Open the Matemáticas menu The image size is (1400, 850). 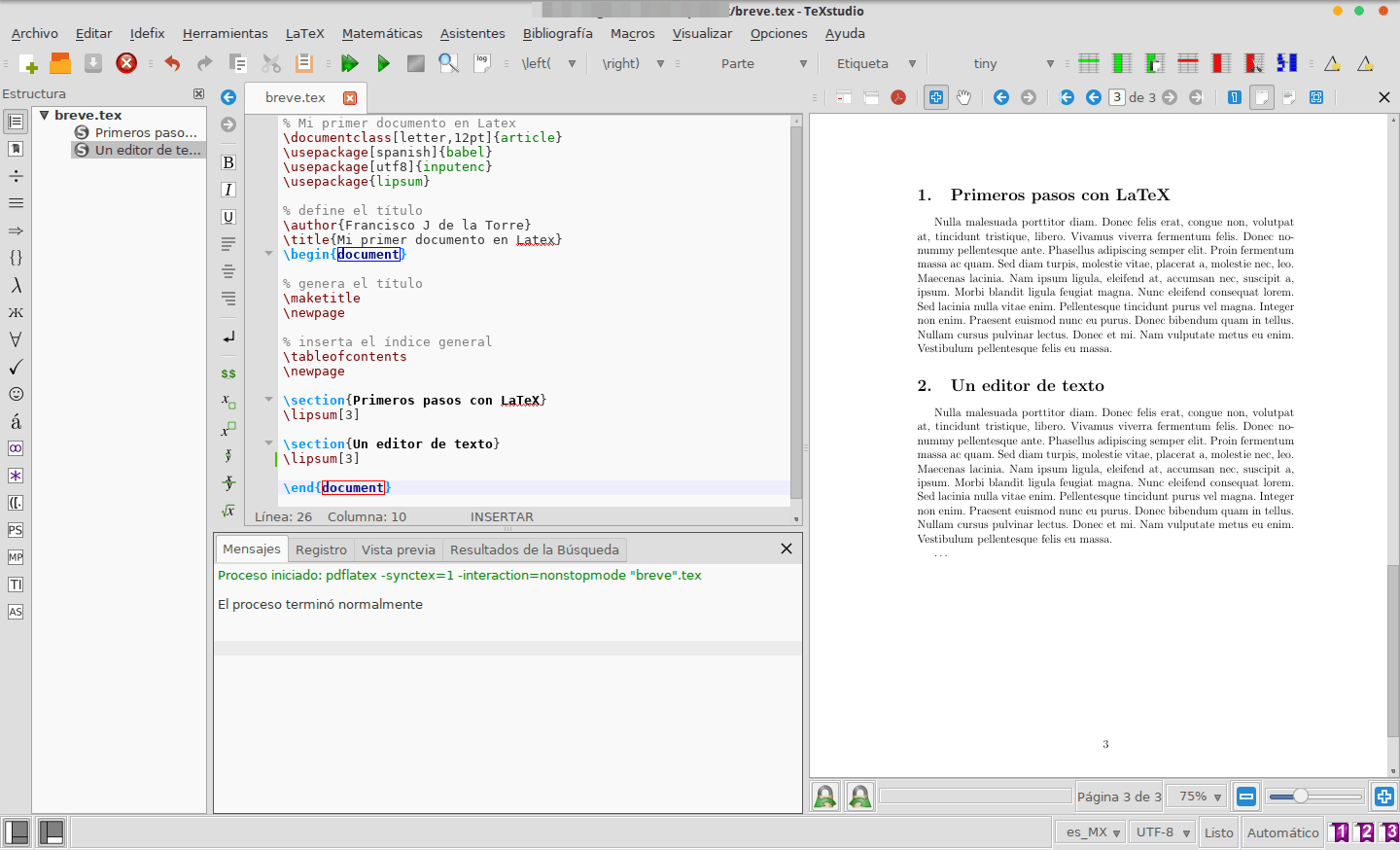coord(381,33)
